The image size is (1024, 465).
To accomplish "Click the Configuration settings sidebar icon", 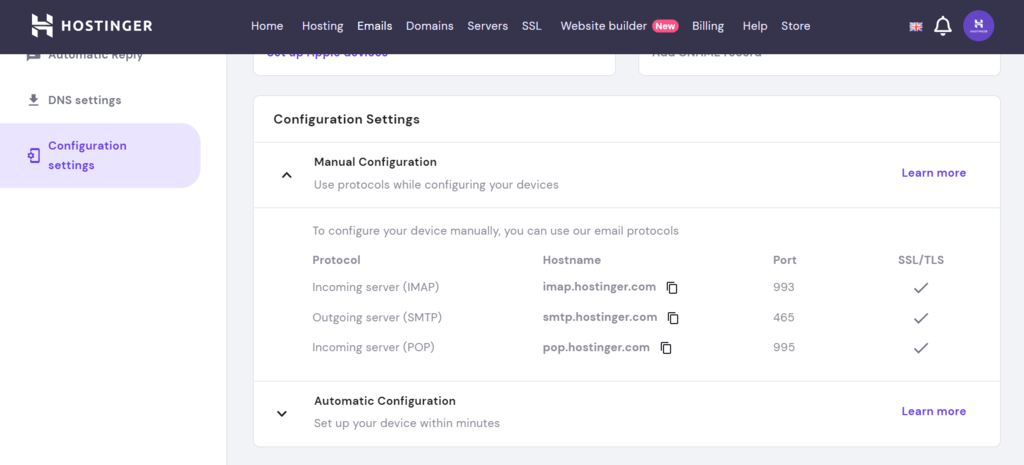I will coord(34,155).
